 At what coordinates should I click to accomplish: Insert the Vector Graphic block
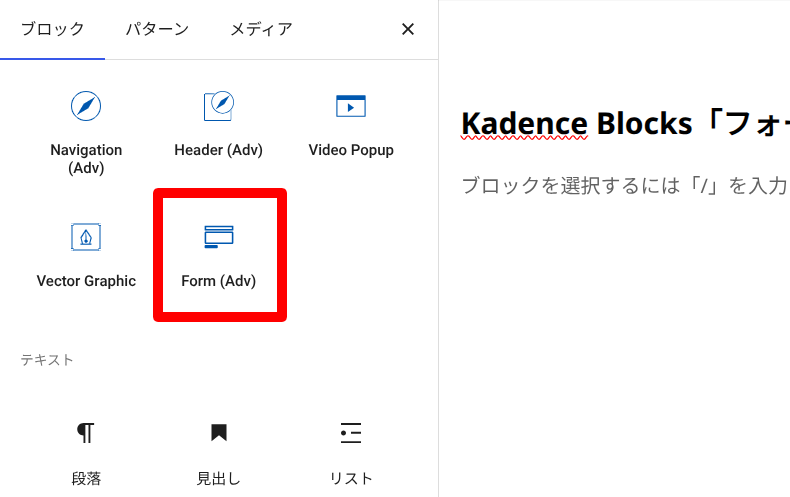pyautogui.click(x=86, y=255)
